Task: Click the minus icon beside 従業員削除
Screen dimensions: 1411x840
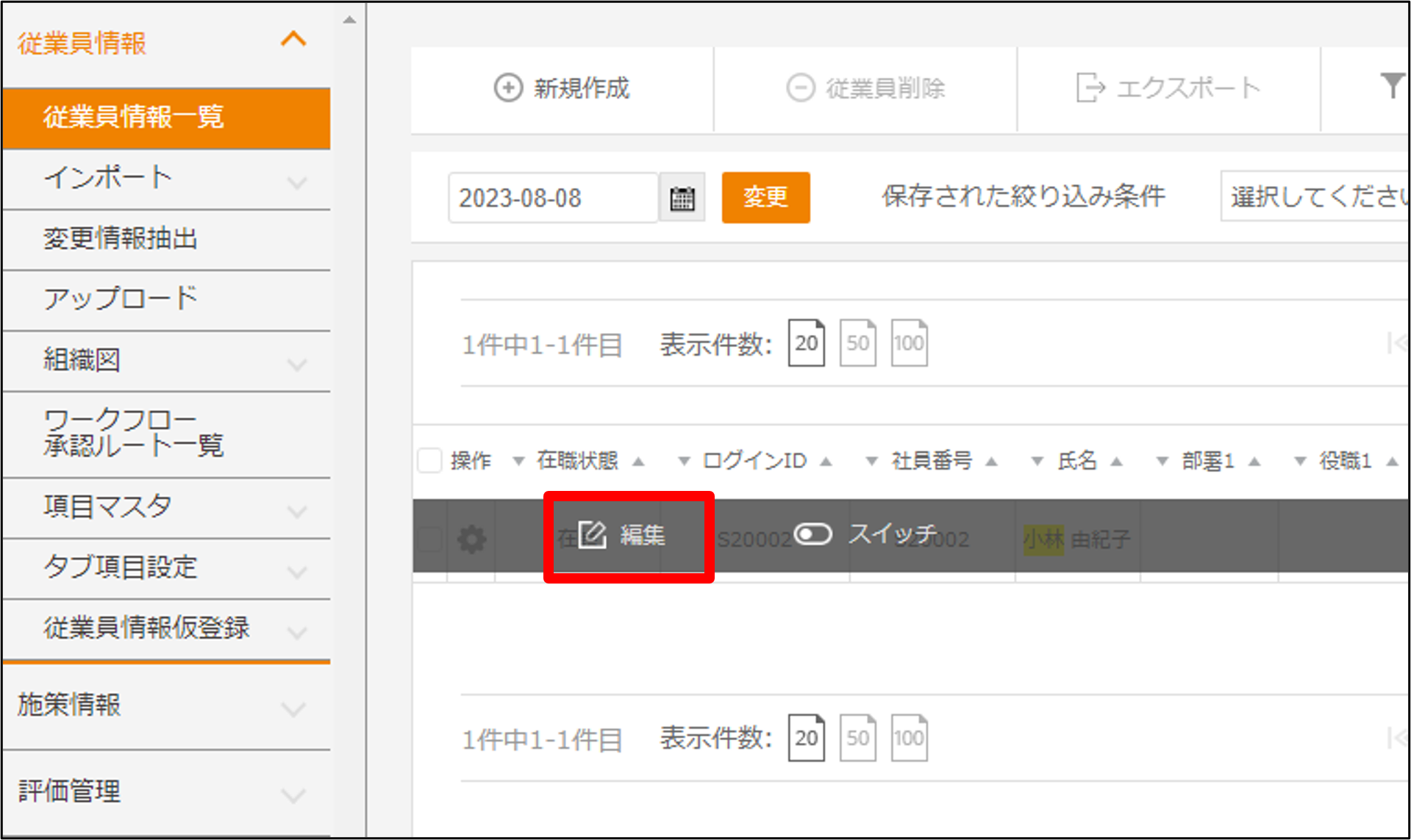Action: [x=799, y=87]
